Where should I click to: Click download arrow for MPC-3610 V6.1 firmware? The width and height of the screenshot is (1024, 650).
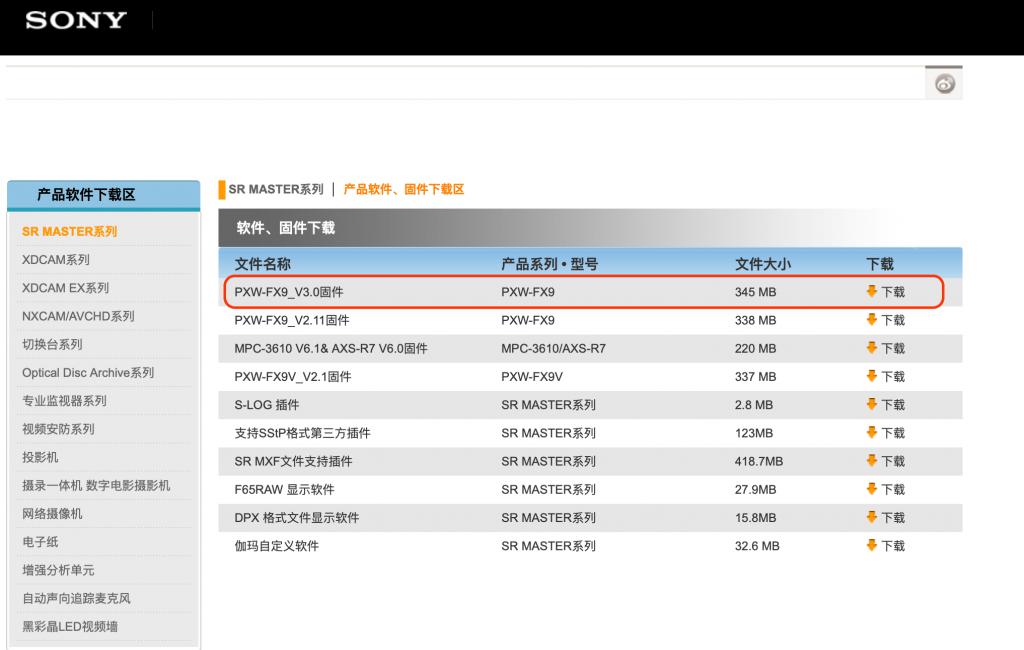click(871, 348)
